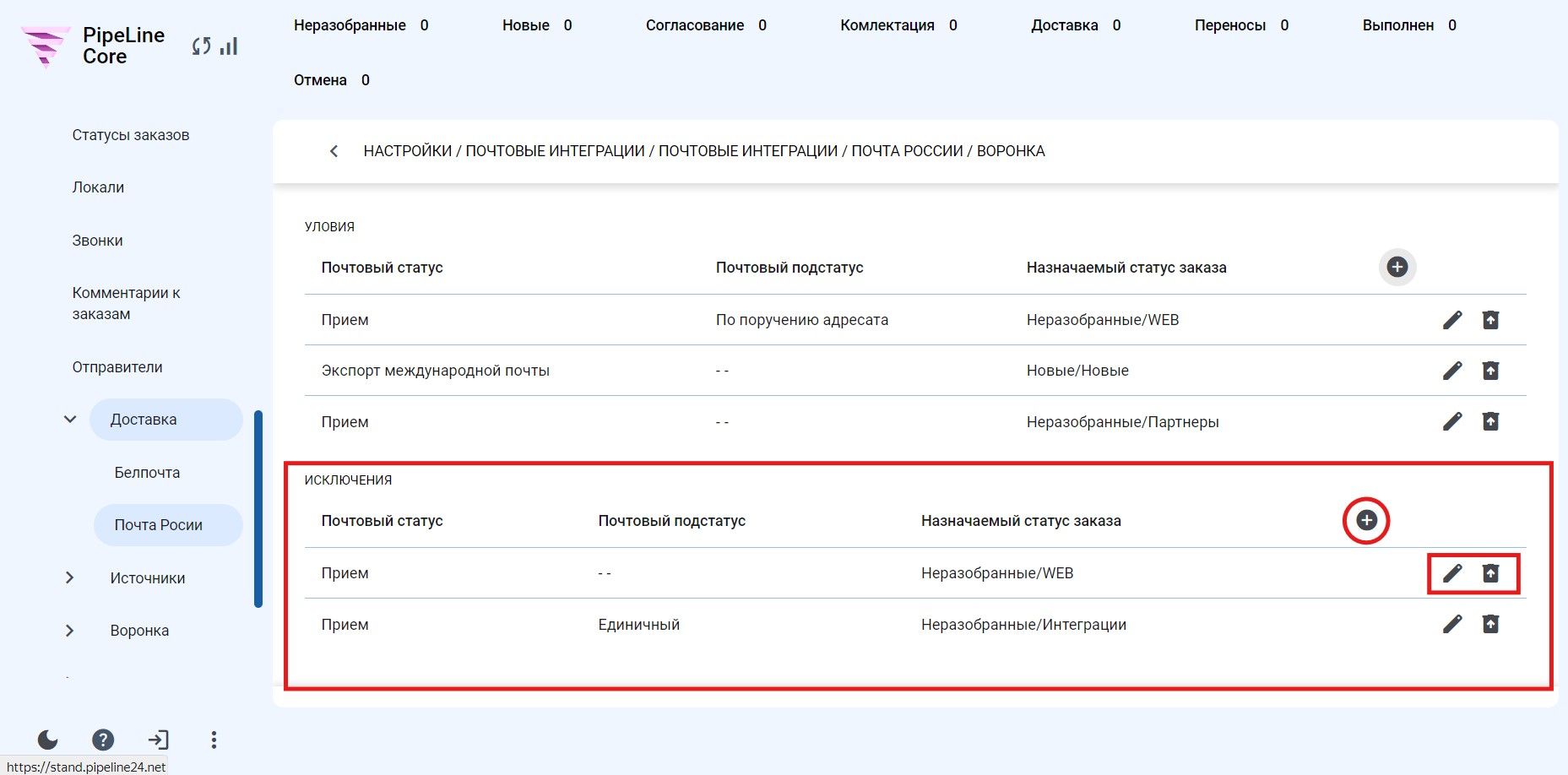This screenshot has width=1568, height=775.
Task: Select Почта Росии under Доставка
Action: [x=168, y=525]
